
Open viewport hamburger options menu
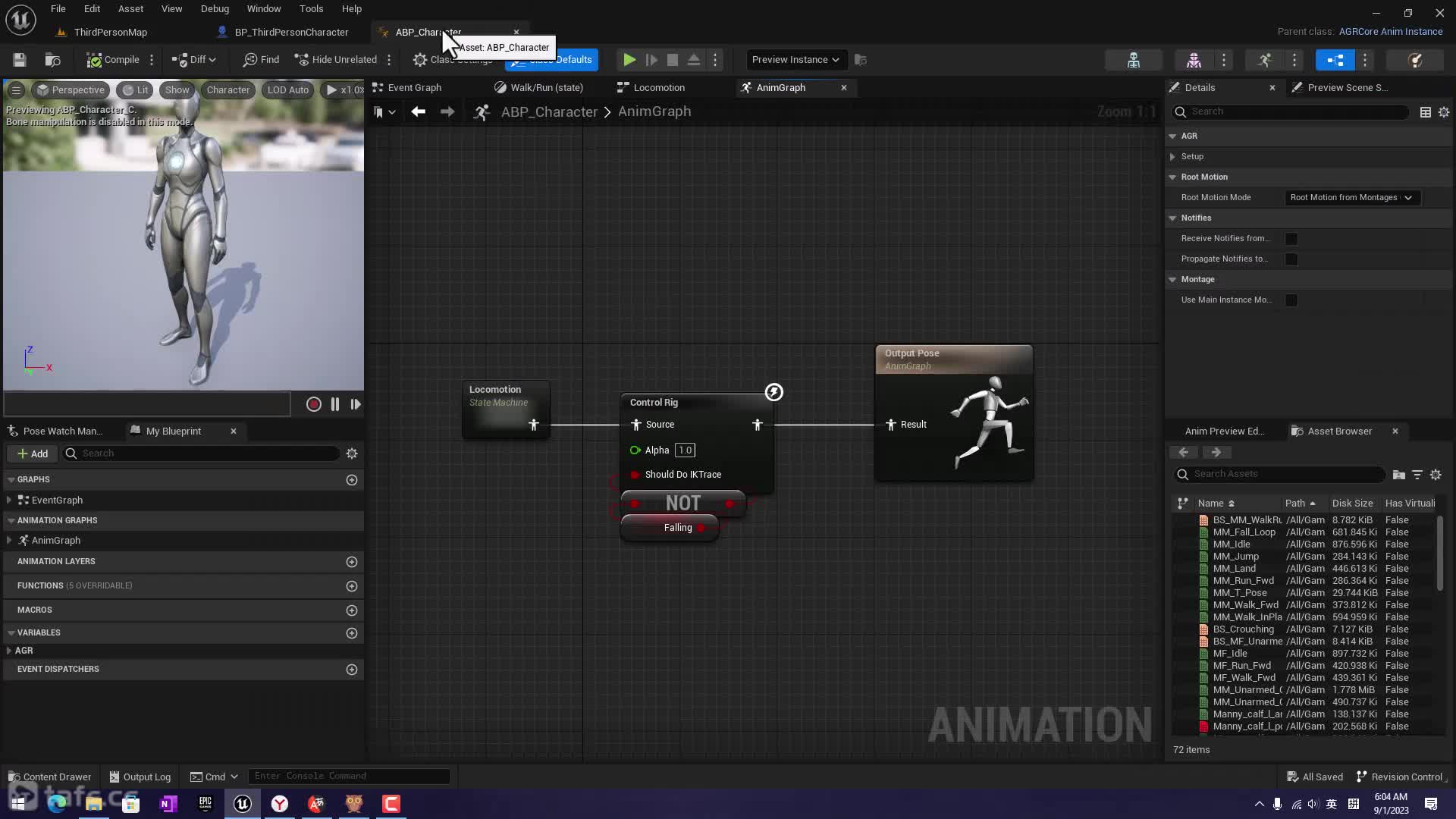click(x=16, y=90)
